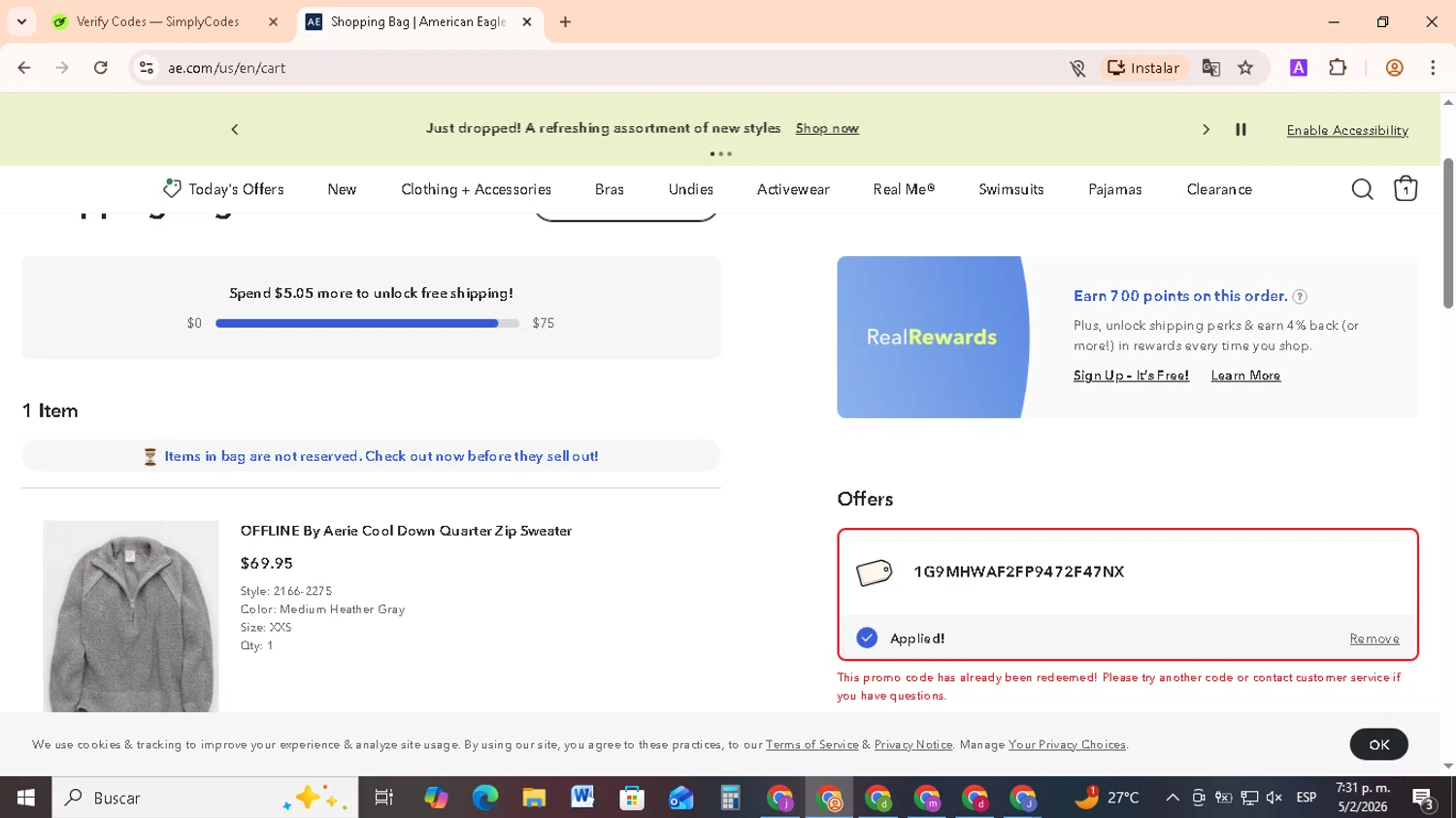Open the Windows Start menu
Viewport: 1456px width, 818px height.
(x=25, y=798)
